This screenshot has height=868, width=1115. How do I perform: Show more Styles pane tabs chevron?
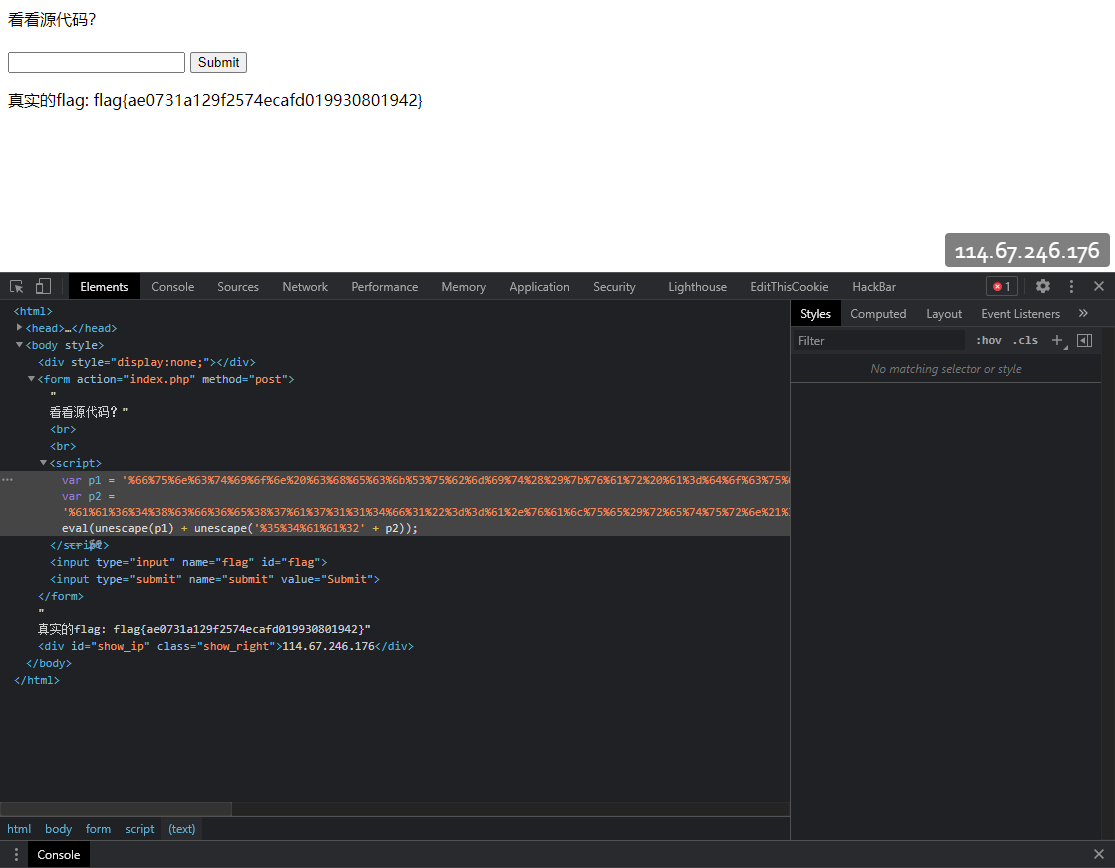point(1083,314)
